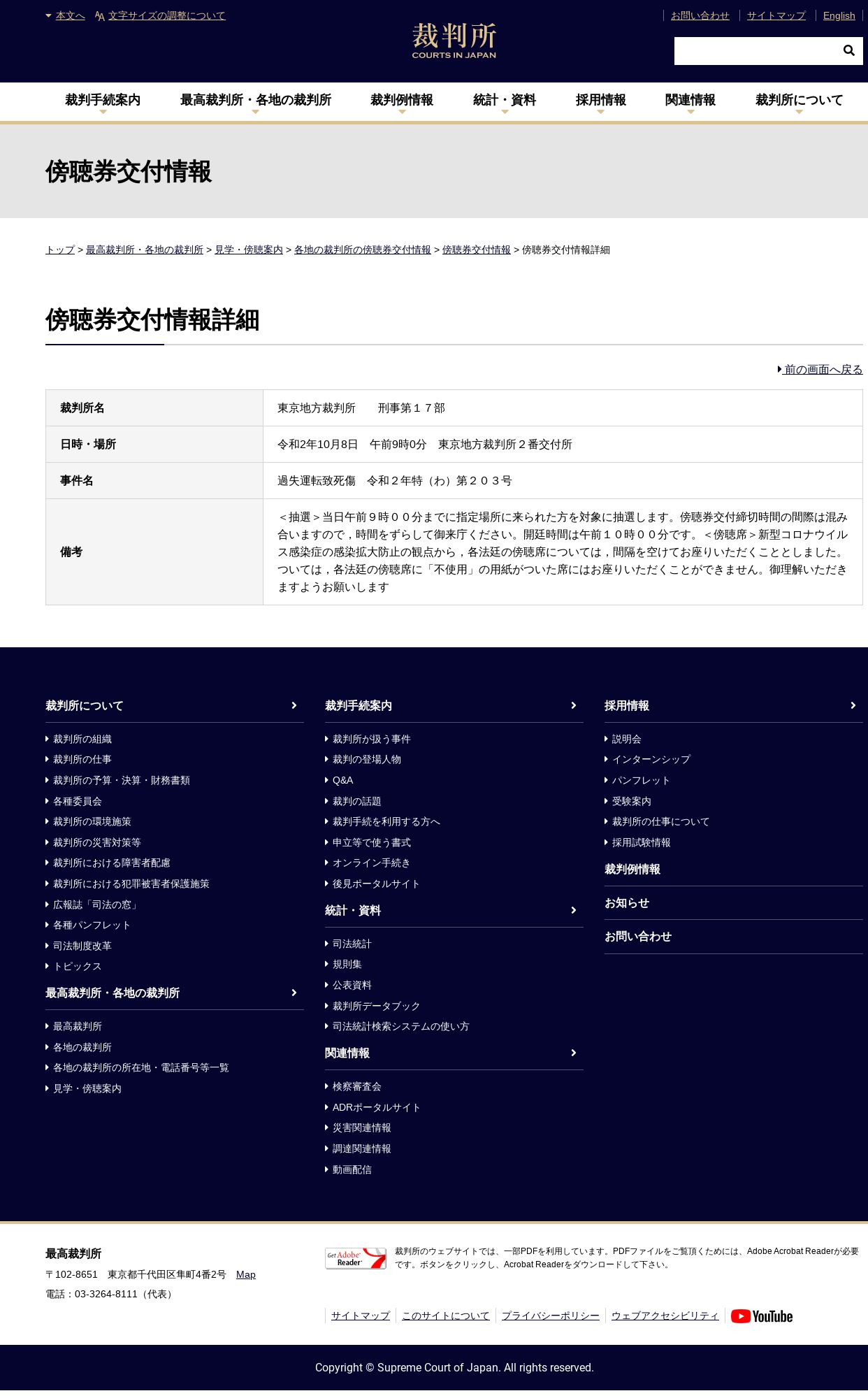This screenshot has width=868, height=1398.
Task: Expand the 関連情報 nav menu
Action: point(690,101)
